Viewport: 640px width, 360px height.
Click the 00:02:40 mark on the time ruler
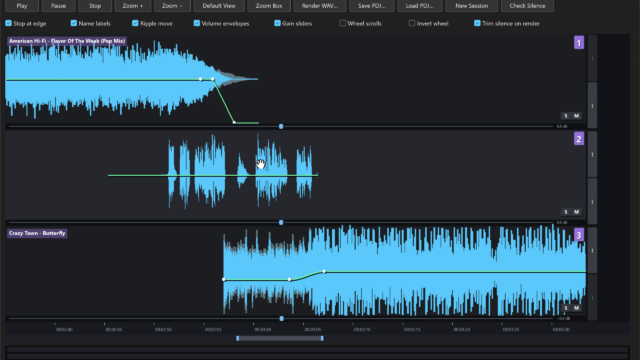(x=64, y=329)
